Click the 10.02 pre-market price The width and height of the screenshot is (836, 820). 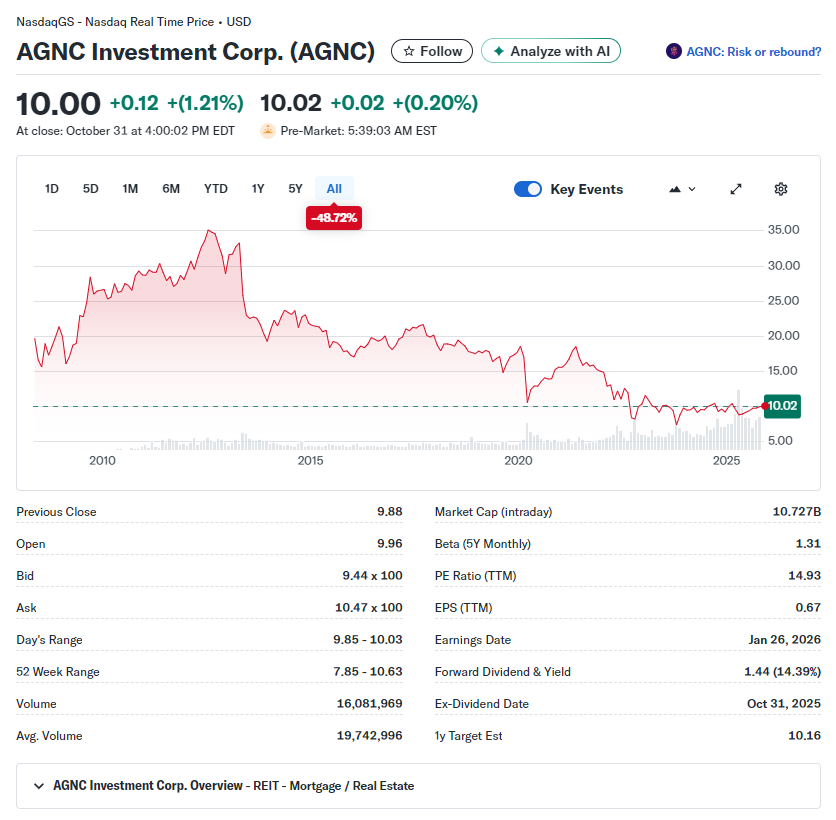coord(291,103)
